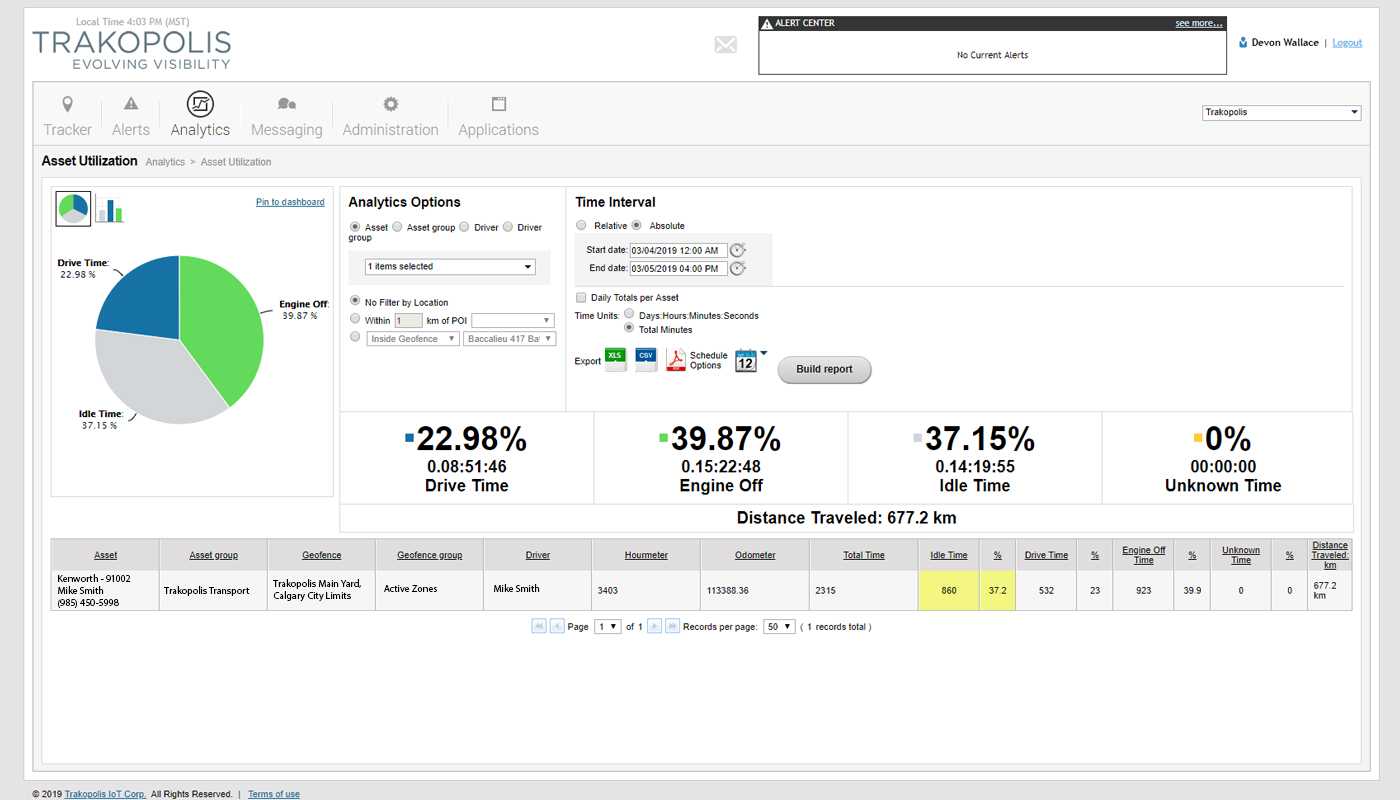Click the highlighted 860 idle time cell
This screenshot has height=800, width=1400.
tap(949, 590)
